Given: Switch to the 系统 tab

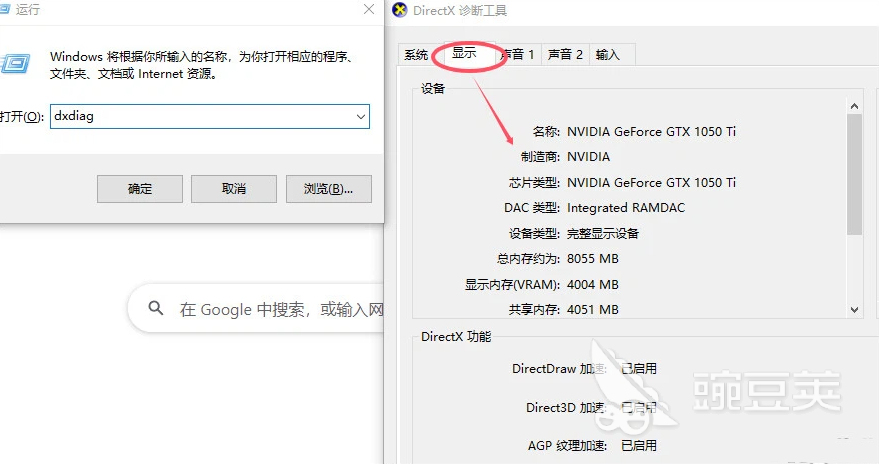Looking at the screenshot, I should (416, 55).
